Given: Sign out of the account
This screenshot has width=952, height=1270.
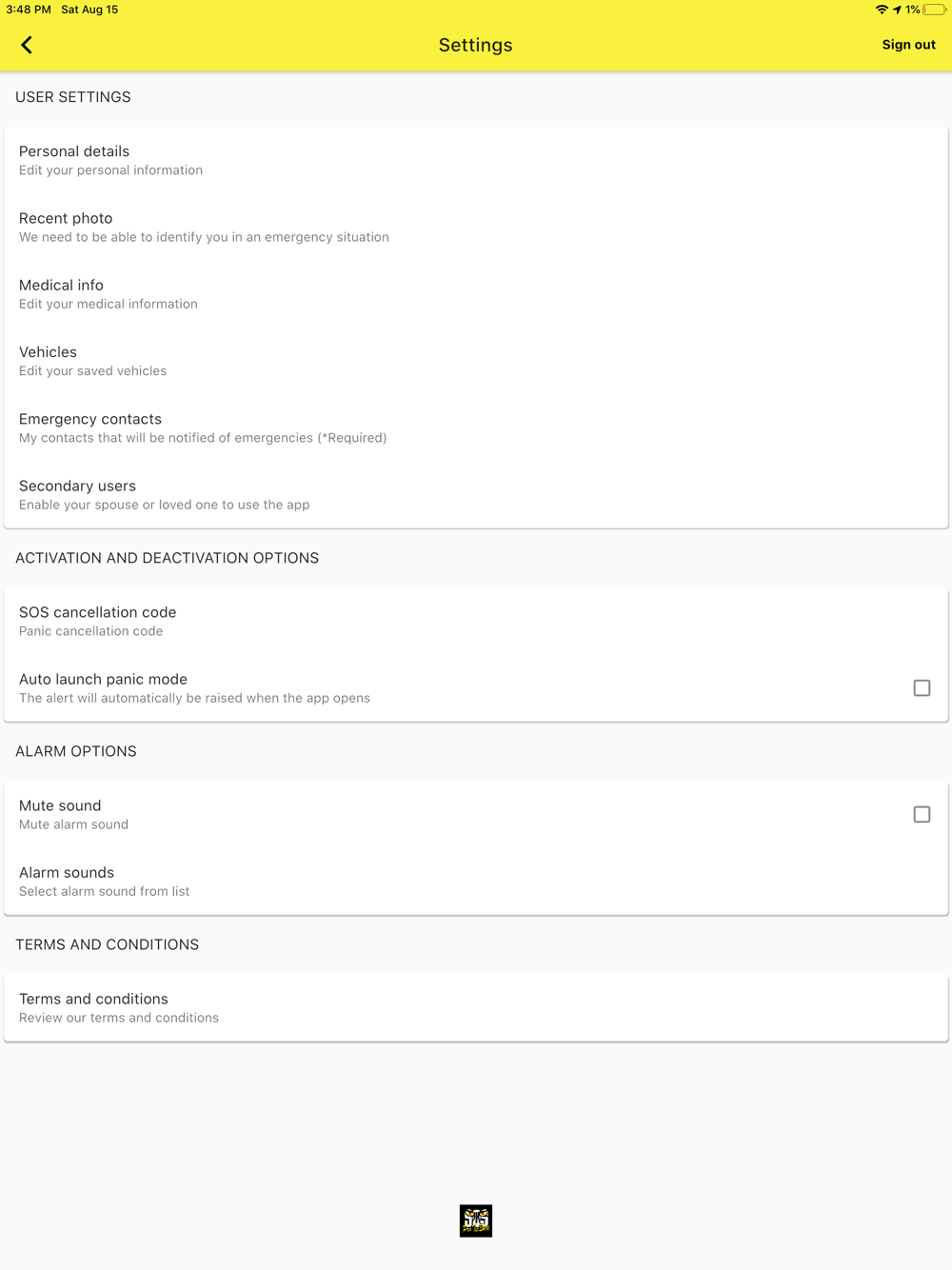Looking at the screenshot, I should (x=908, y=45).
